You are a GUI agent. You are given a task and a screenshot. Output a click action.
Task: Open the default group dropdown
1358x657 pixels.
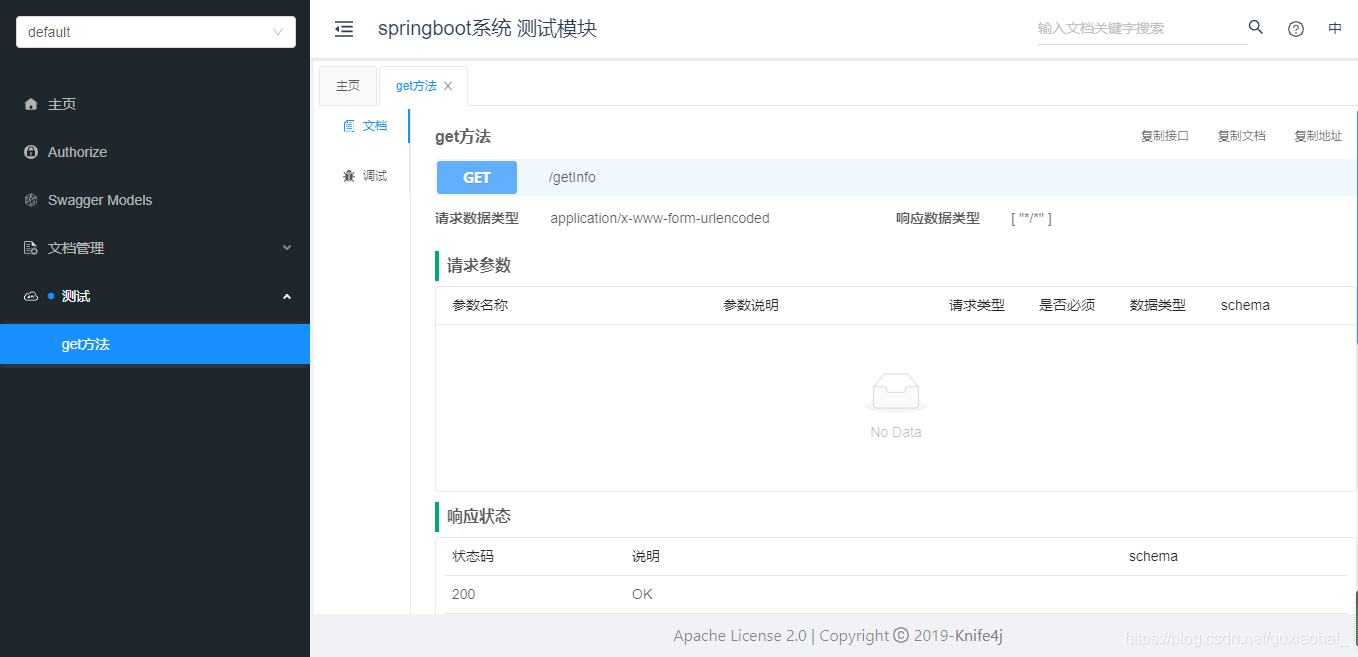coord(155,31)
